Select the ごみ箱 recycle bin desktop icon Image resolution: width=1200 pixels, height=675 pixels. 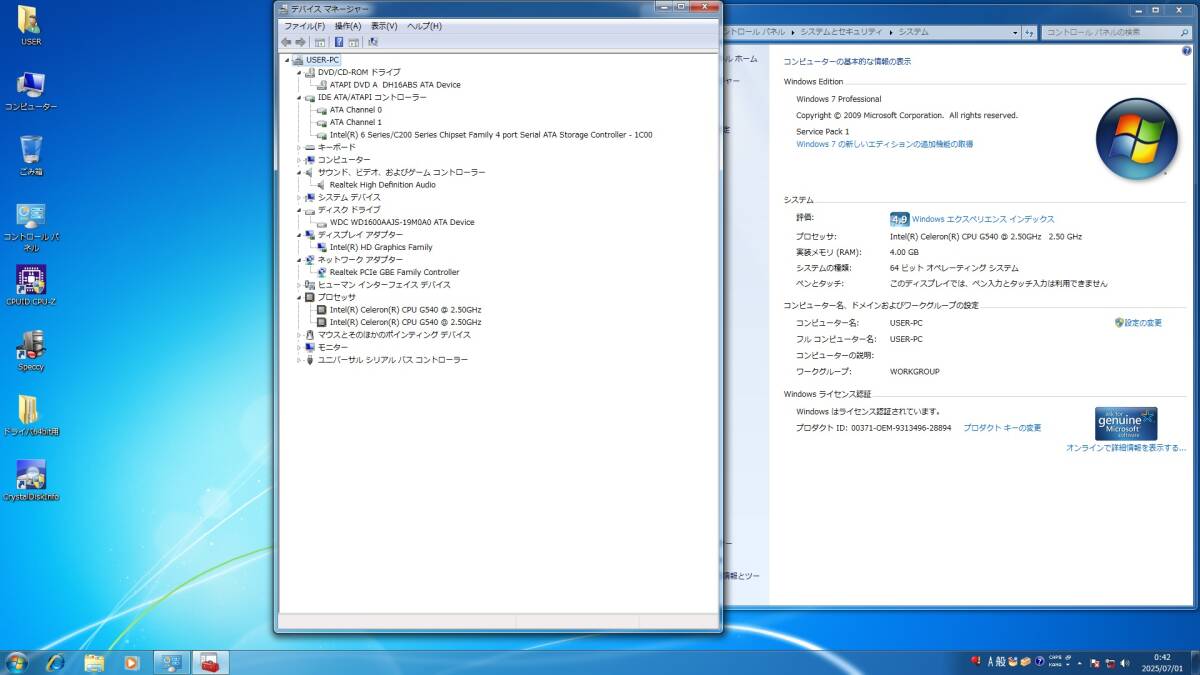pos(31,155)
